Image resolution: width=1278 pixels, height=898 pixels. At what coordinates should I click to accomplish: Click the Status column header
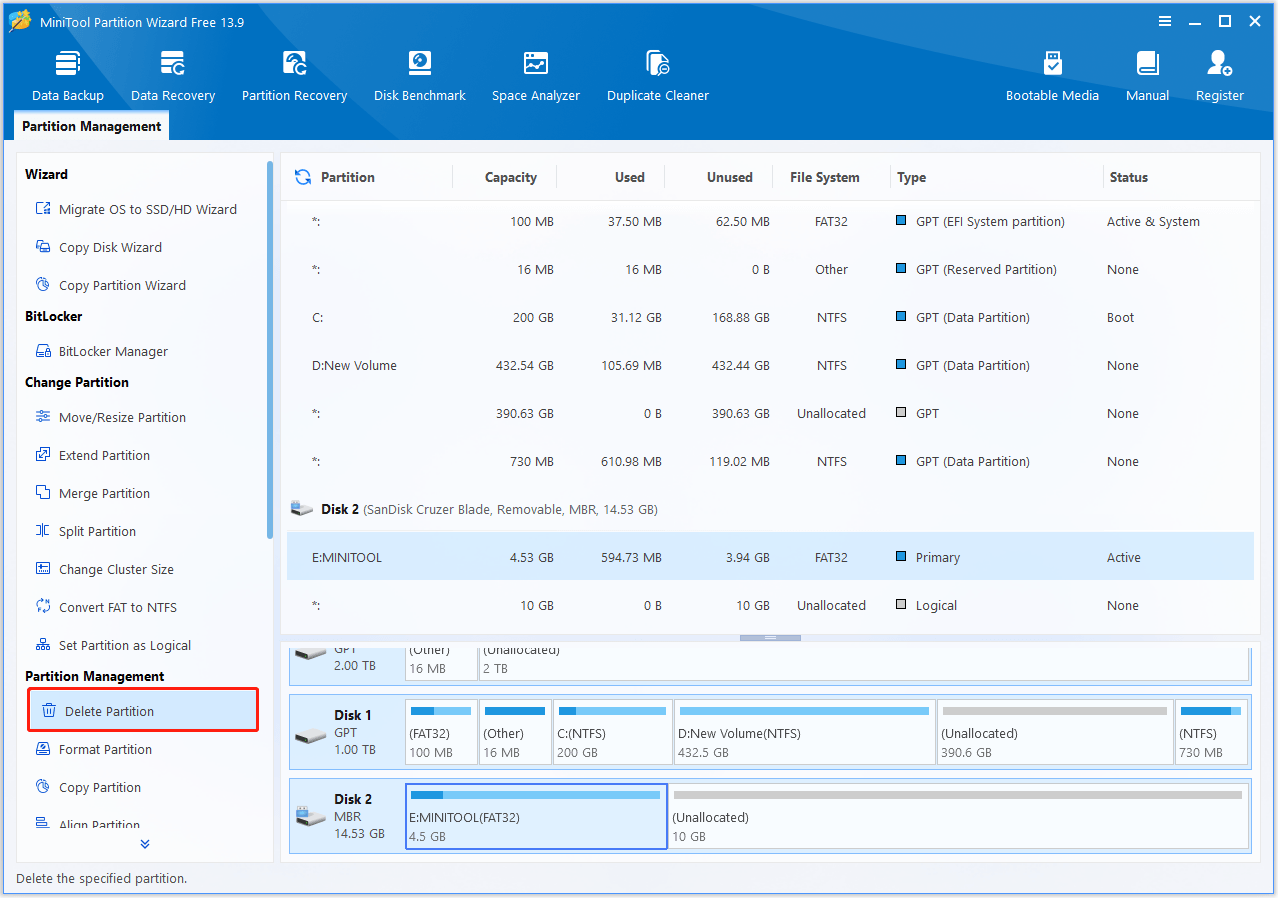[x=1128, y=177]
